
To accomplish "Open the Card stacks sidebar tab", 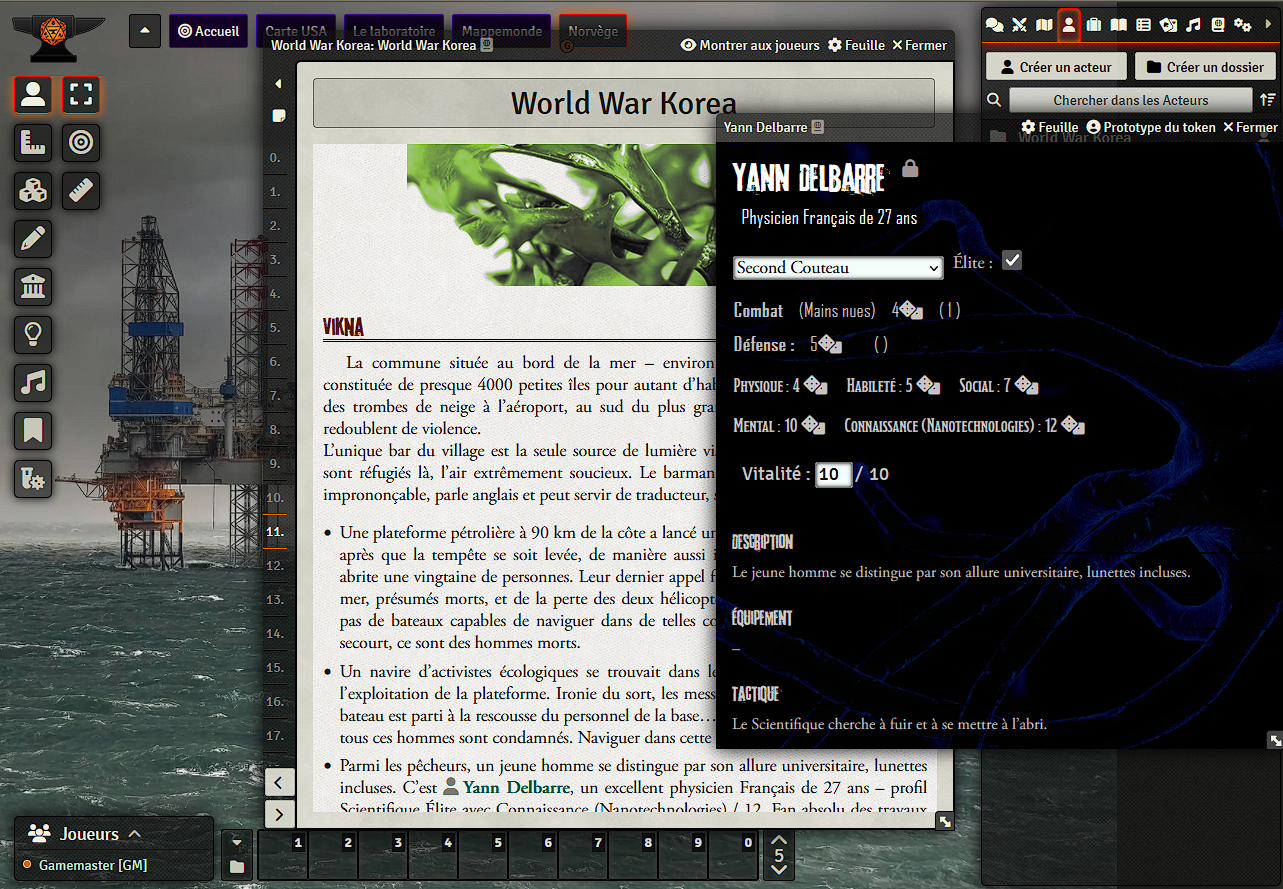I will pos(1168,25).
